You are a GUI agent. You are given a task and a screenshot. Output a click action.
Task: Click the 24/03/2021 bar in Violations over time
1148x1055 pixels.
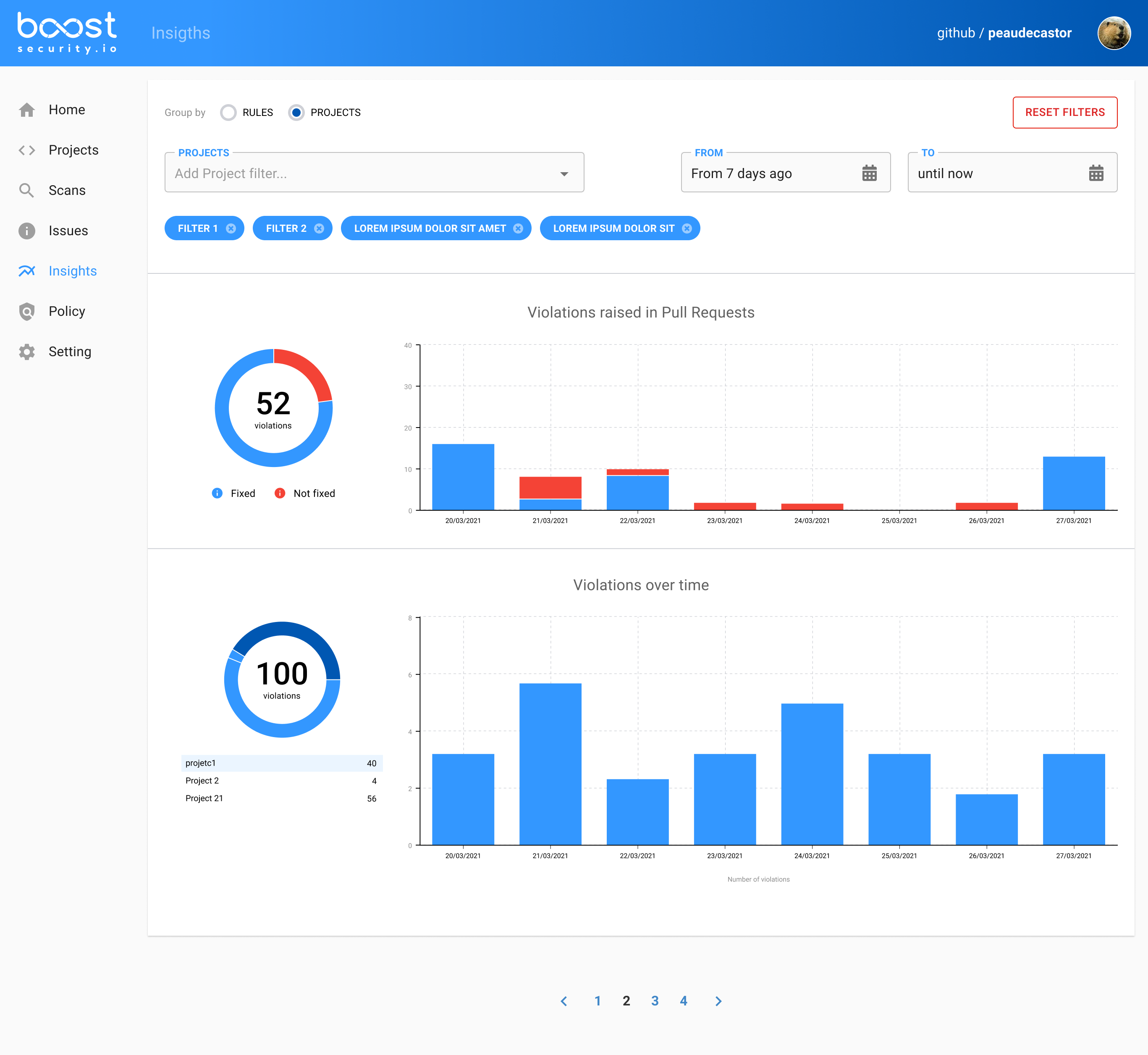(812, 774)
